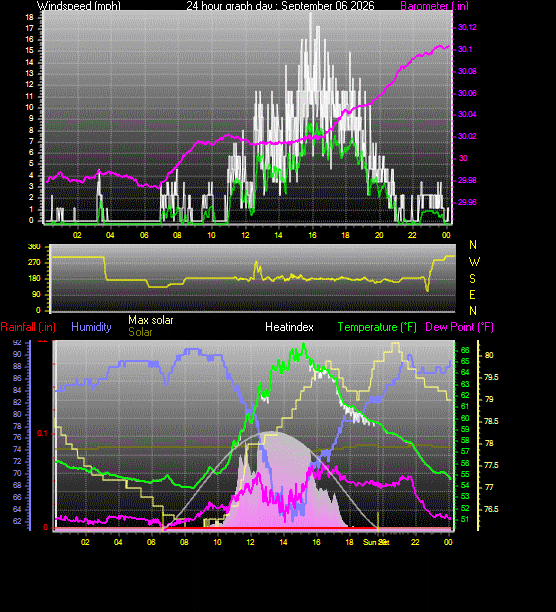This screenshot has height=612, width=556.
Task: Click humidity axis value 70
Action: tap(17, 473)
